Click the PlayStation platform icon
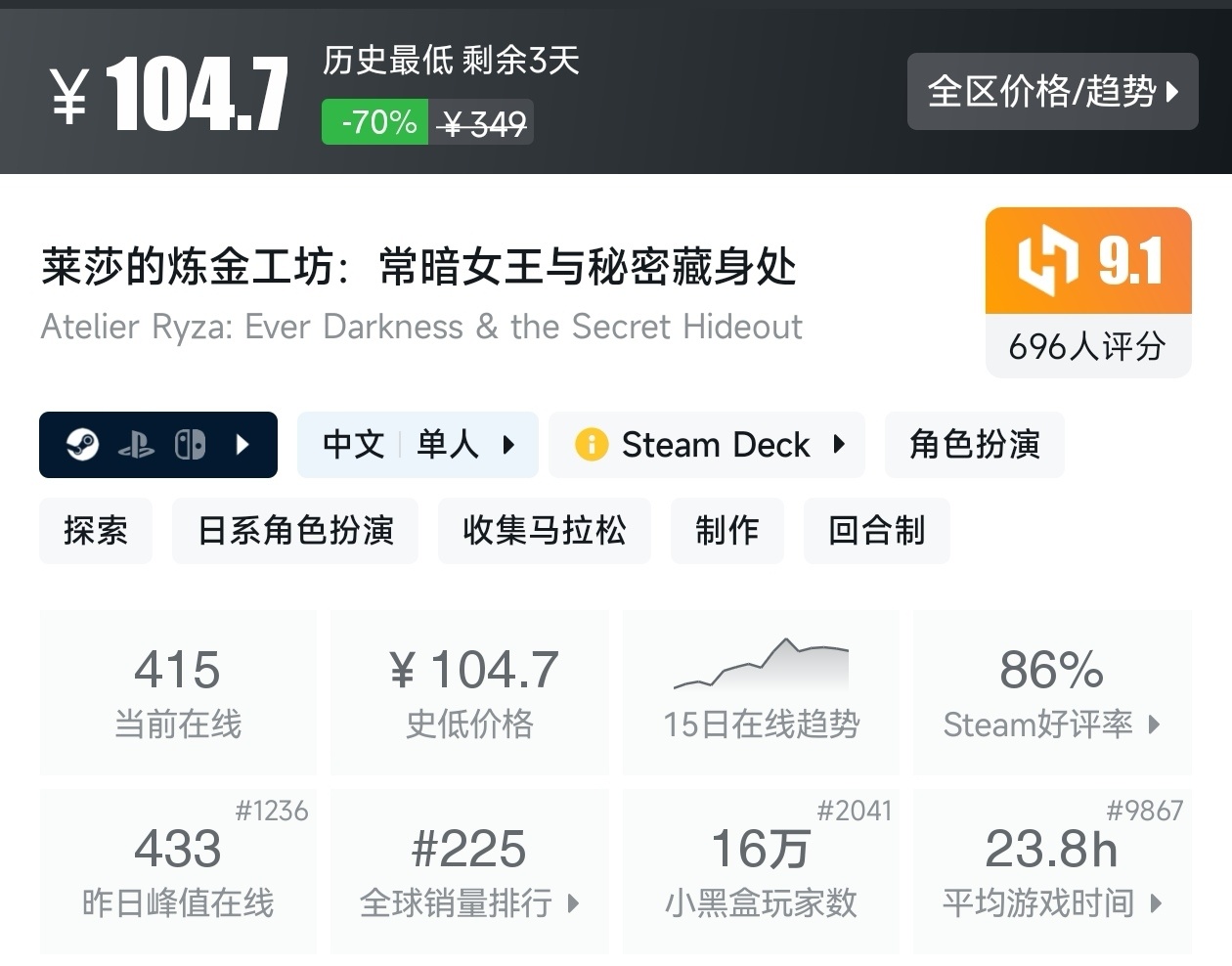The width and height of the screenshot is (1232, 966). pyautogui.click(x=136, y=446)
